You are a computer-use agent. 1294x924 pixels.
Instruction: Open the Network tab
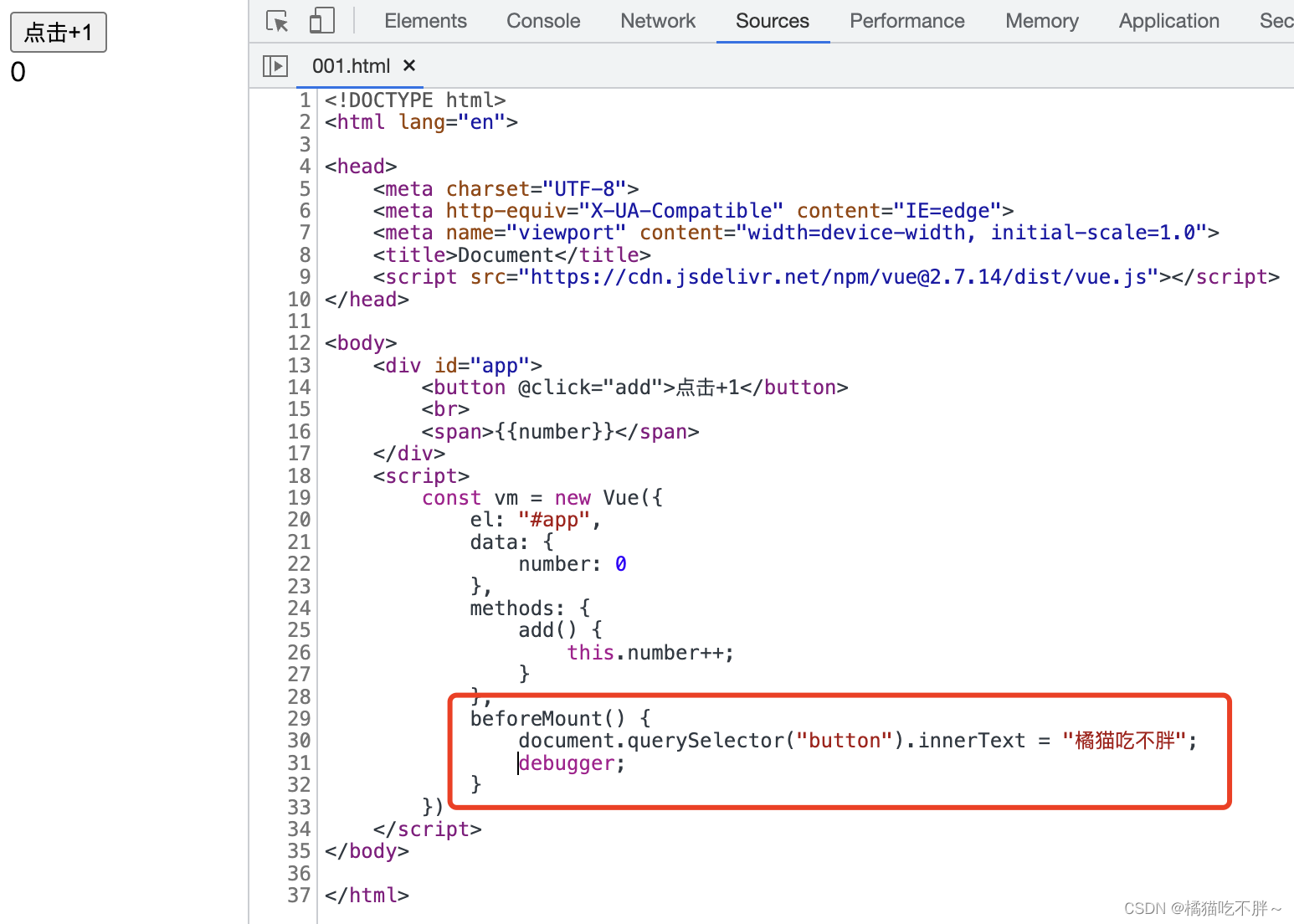pyautogui.click(x=658, y=21)
